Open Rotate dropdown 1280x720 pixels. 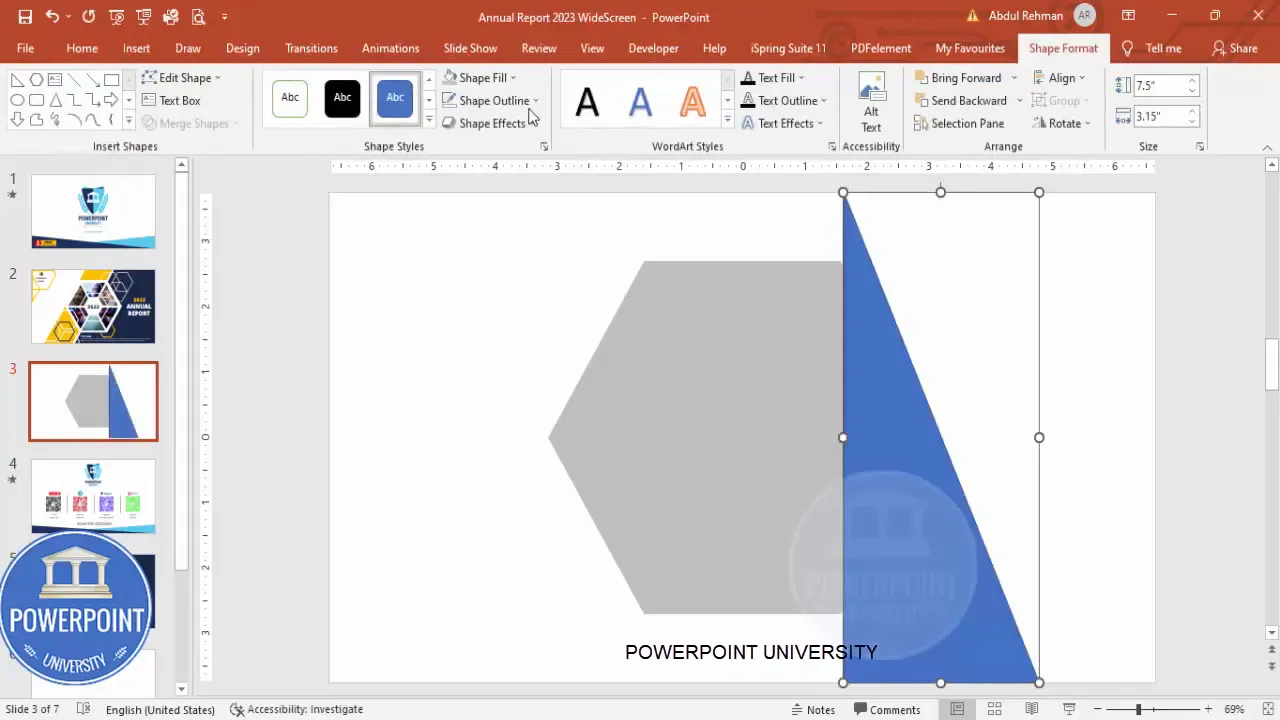[1062, 123]
